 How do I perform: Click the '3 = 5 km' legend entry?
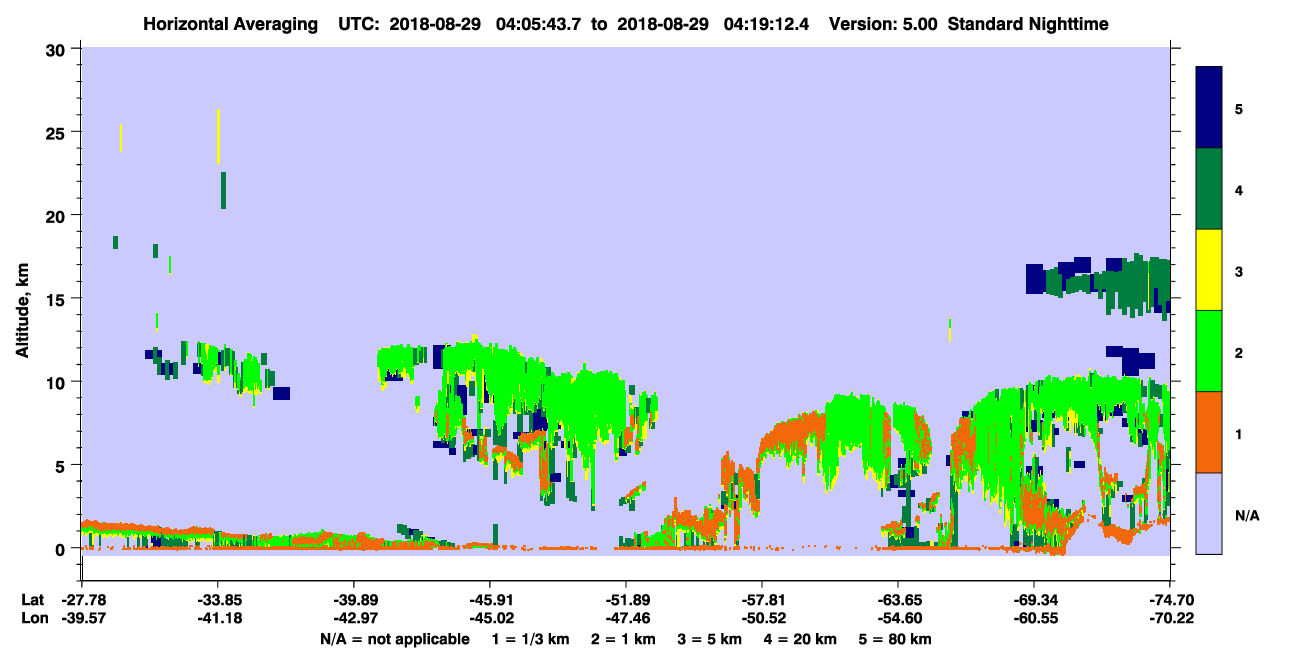coord(710,638)
